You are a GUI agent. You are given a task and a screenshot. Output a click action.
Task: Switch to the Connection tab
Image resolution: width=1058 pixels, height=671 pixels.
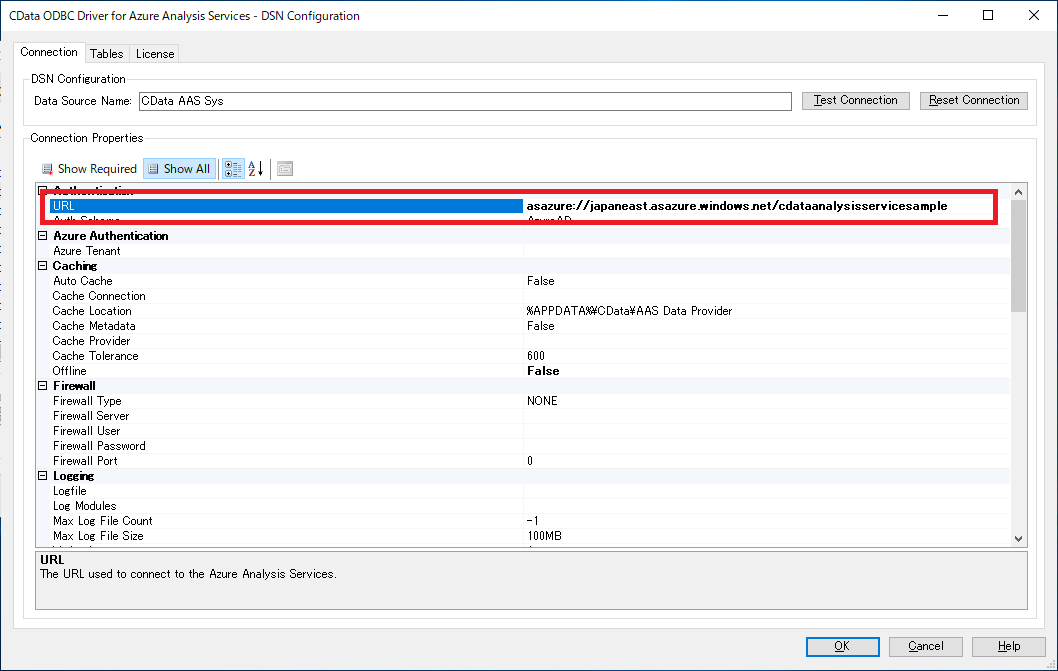(x=49, y=52)
